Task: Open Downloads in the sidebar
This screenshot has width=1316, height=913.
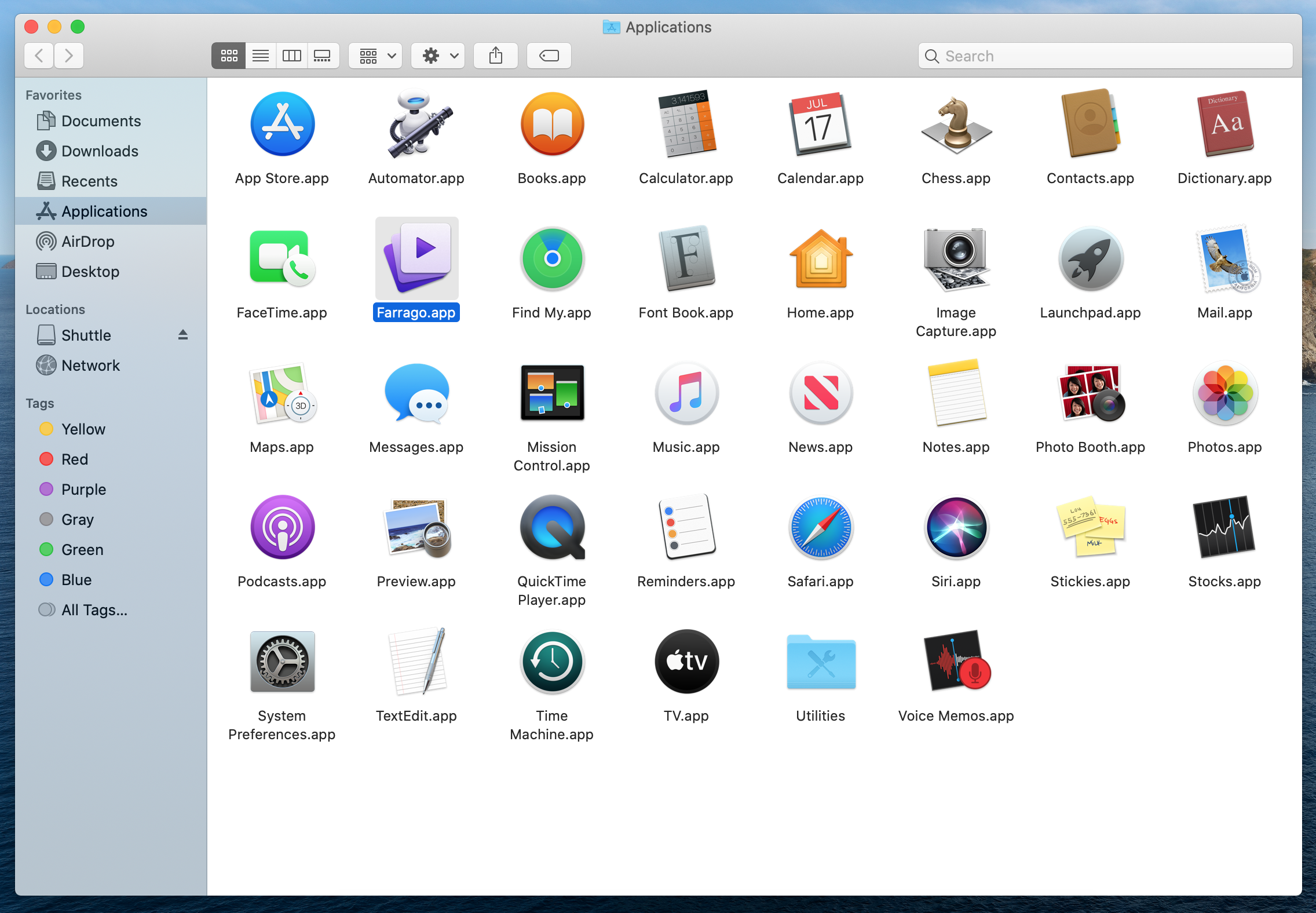Action: [x=111, y=151]
